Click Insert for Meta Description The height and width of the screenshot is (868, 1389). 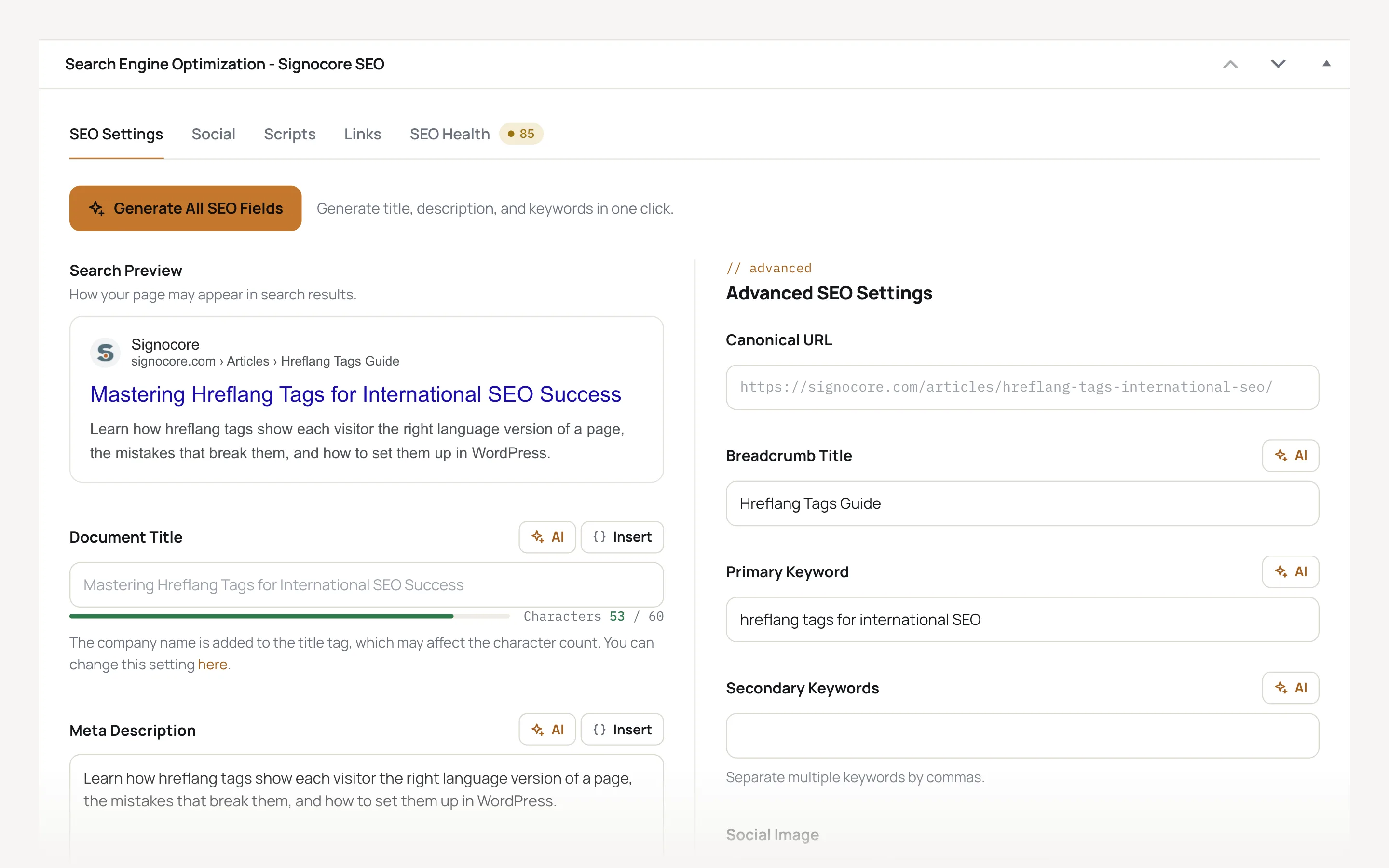point(622,729)
